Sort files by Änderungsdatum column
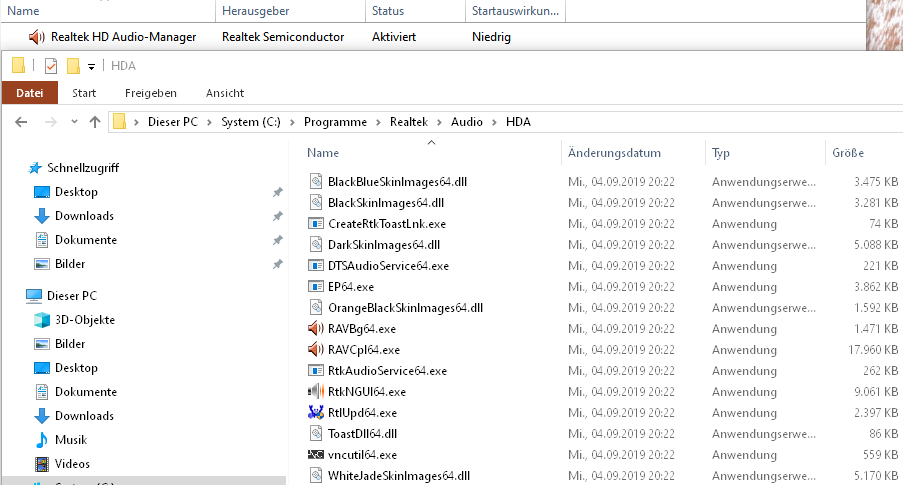The width and height of the screenshot is (903, 485). point(614,153)
